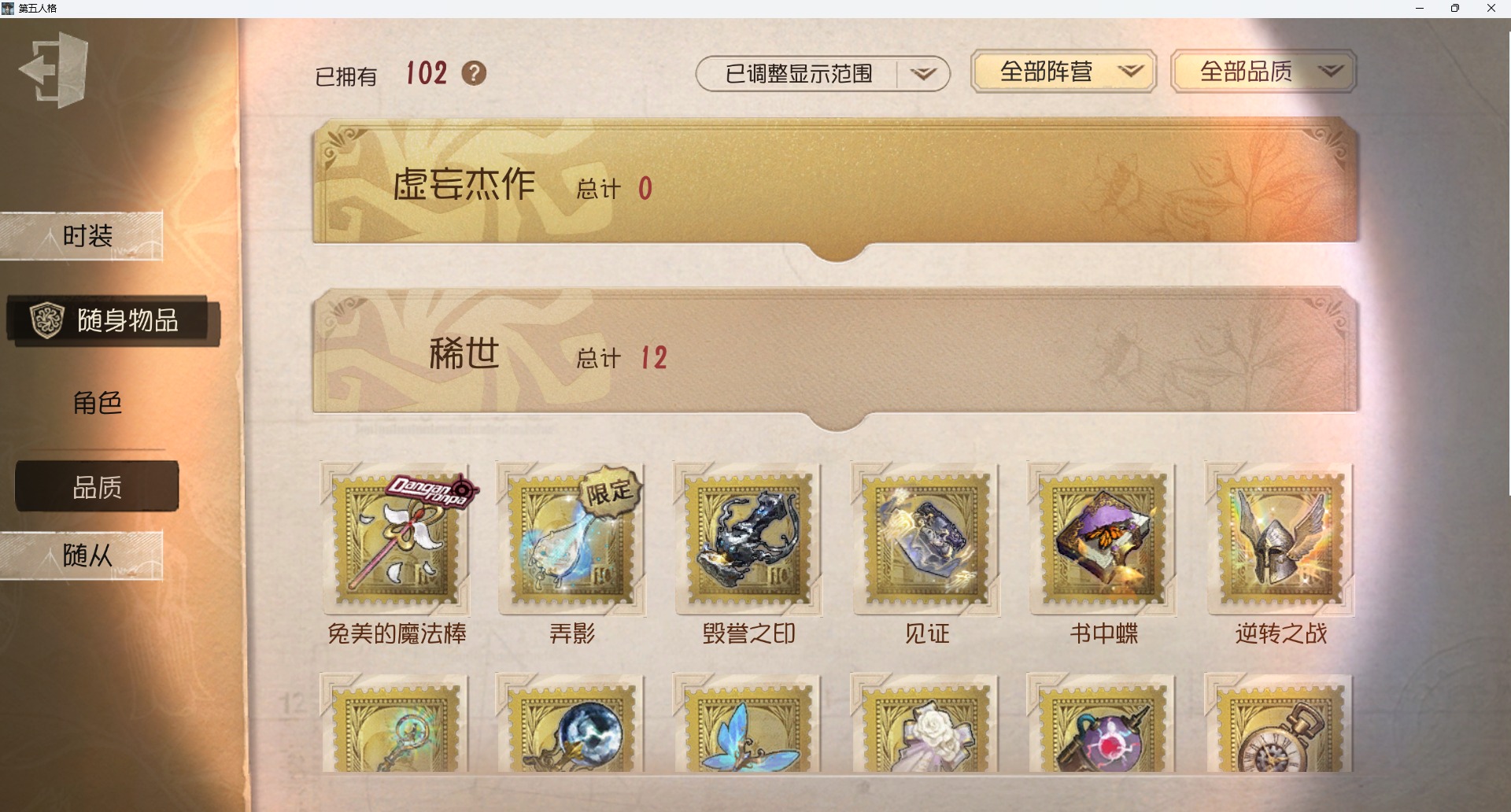
Task: Open the 已调整显示范围 dropdown
Action: tap(823, 73)
